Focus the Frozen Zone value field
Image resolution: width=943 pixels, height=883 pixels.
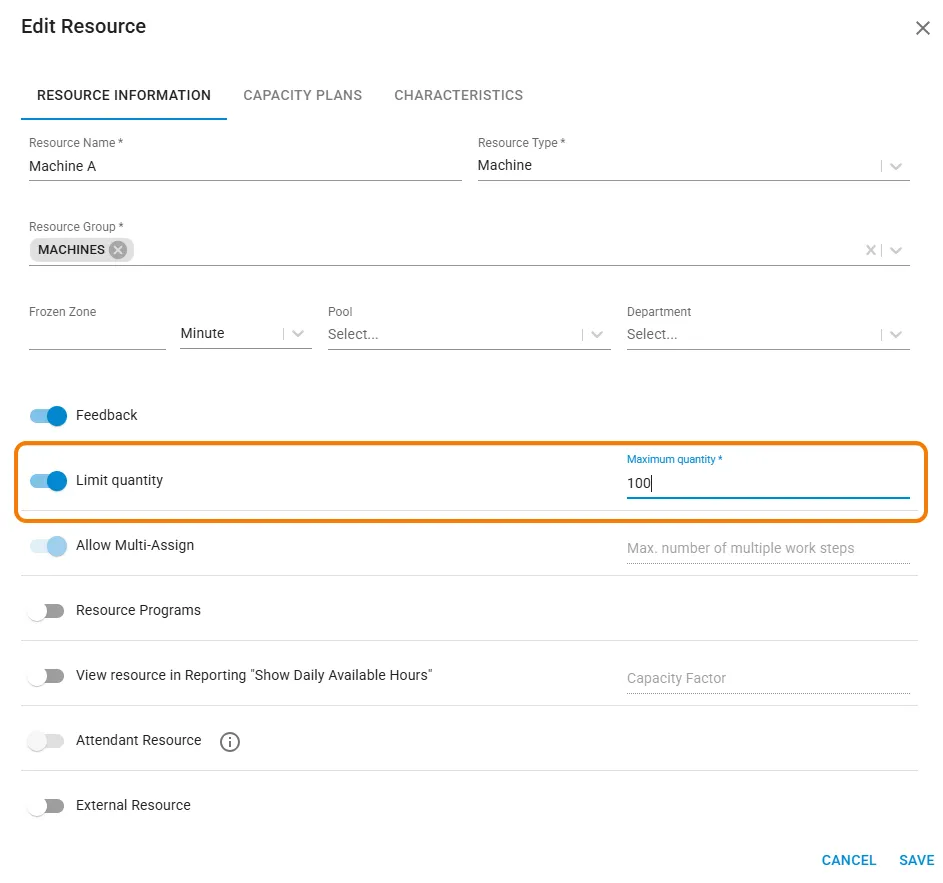[x=97, y=334]
